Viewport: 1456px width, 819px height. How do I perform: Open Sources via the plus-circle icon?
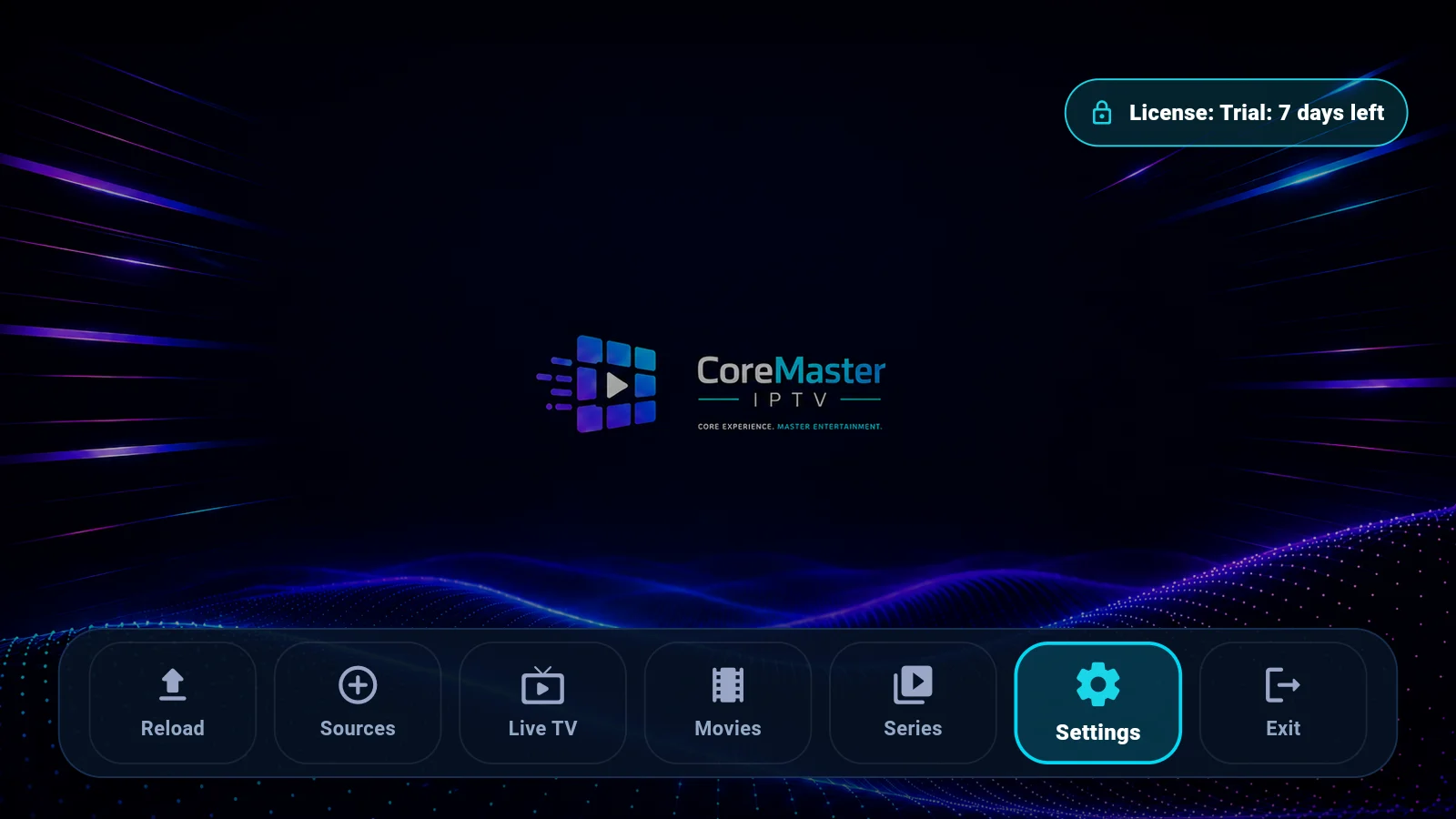coord(358,684)
